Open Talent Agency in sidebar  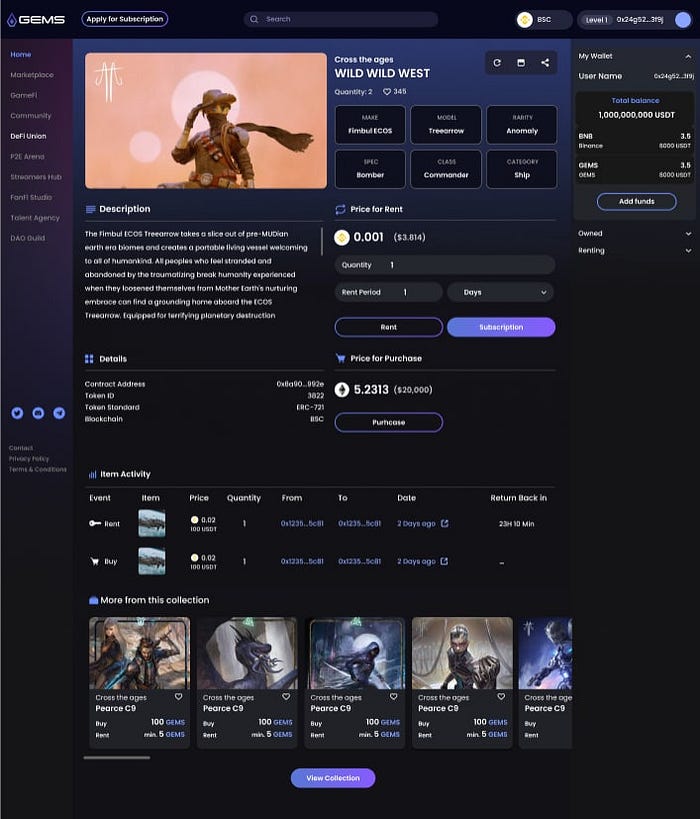(35, 217)
